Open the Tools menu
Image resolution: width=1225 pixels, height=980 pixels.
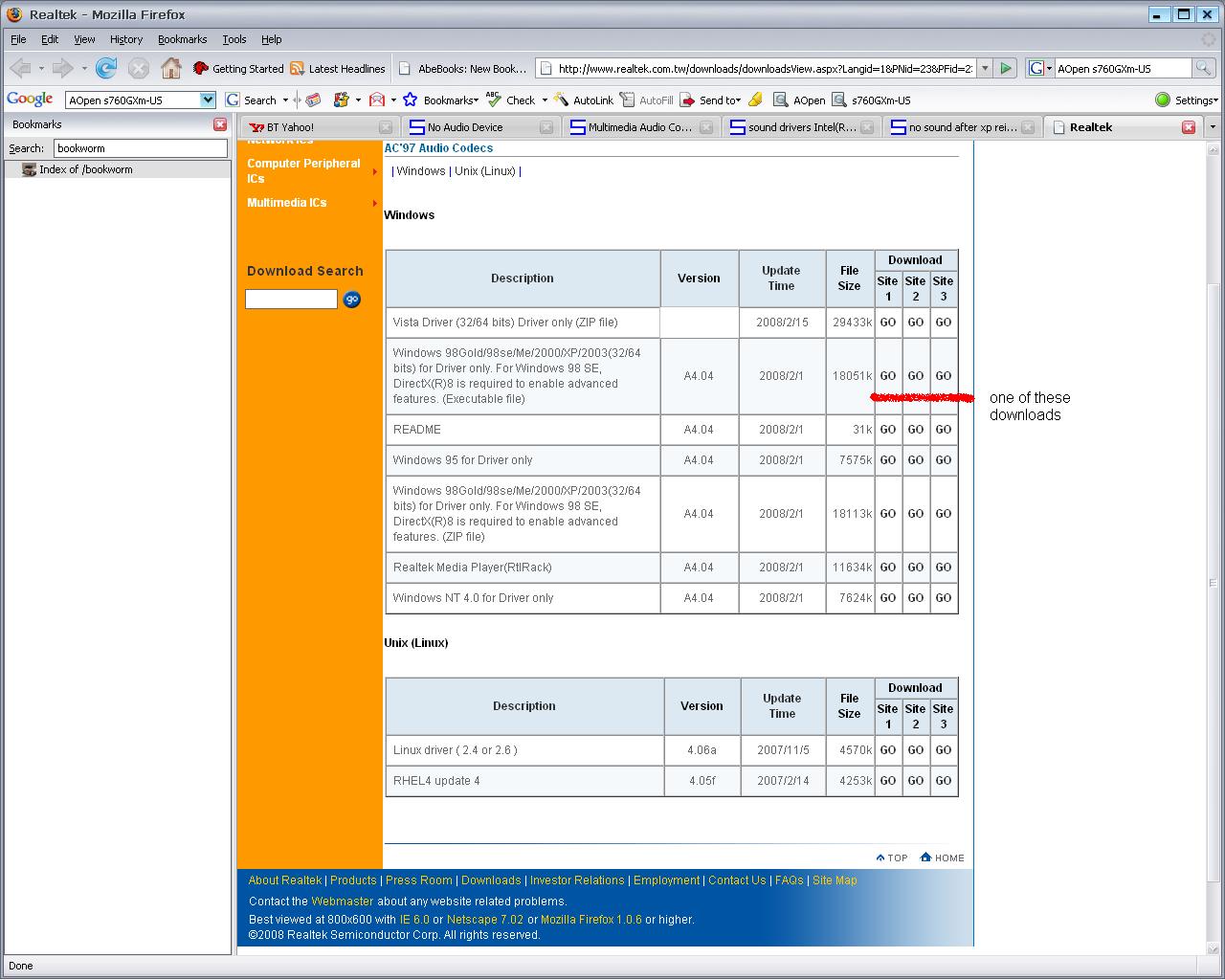234,39
